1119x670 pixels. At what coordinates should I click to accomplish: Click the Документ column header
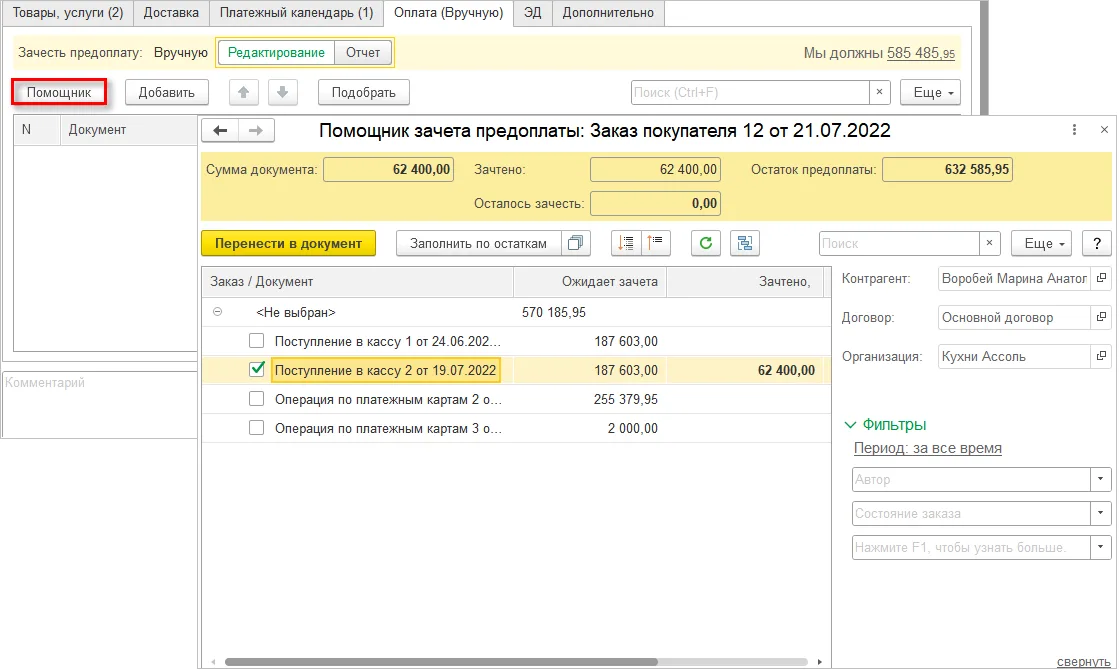[128, 130]
